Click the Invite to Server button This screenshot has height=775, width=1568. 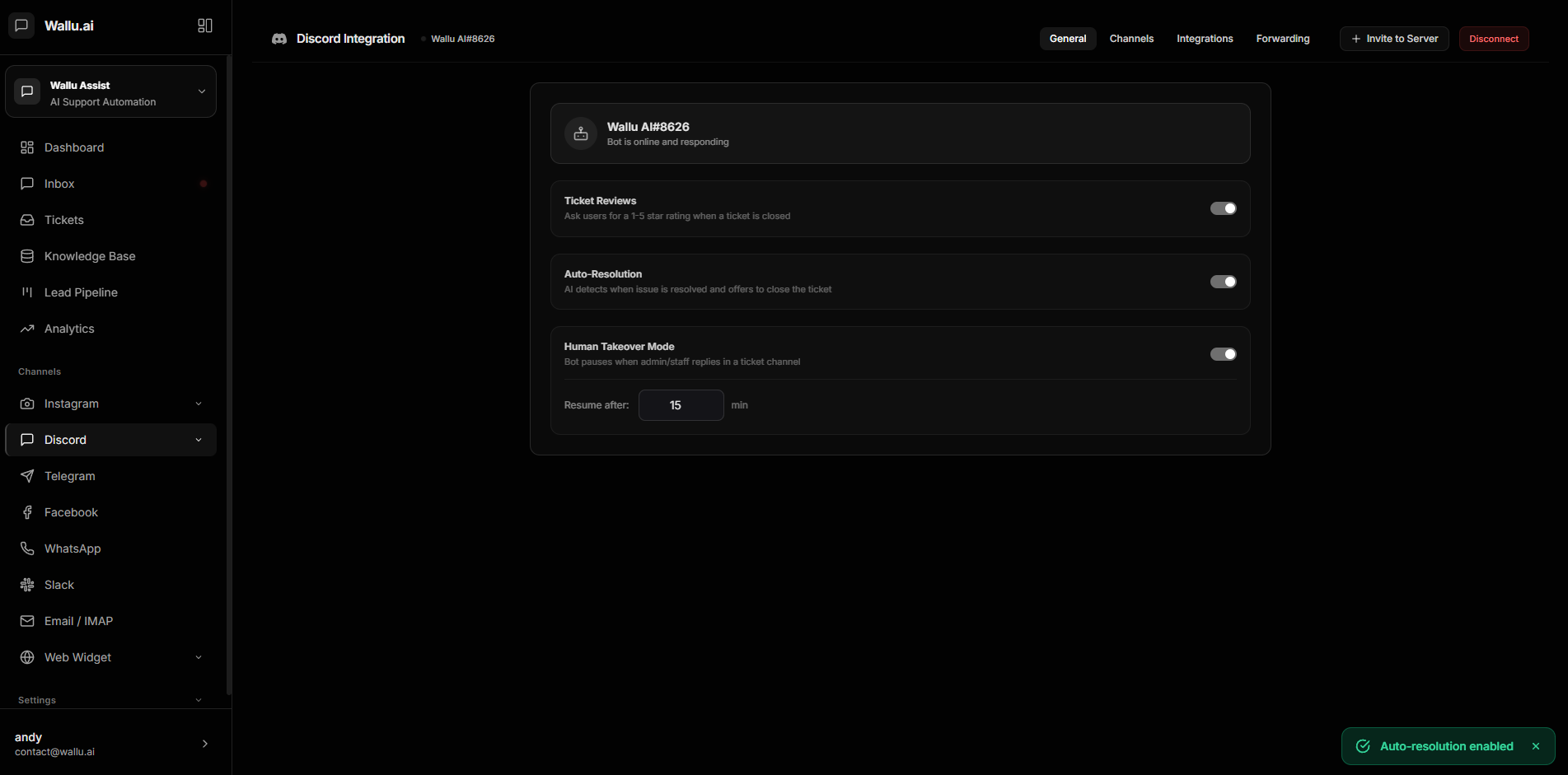[x=1394, y=39]
